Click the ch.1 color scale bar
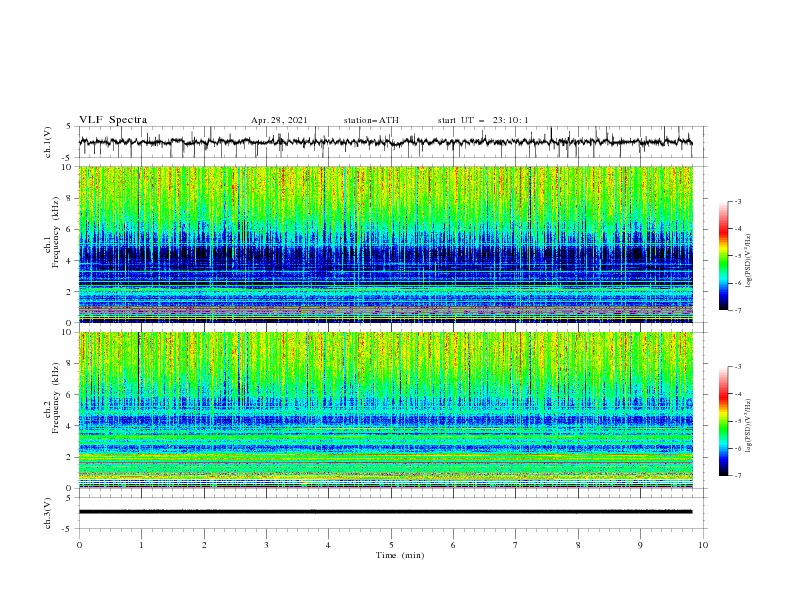Viewport: 792px width, 612px height. point(724,256)
